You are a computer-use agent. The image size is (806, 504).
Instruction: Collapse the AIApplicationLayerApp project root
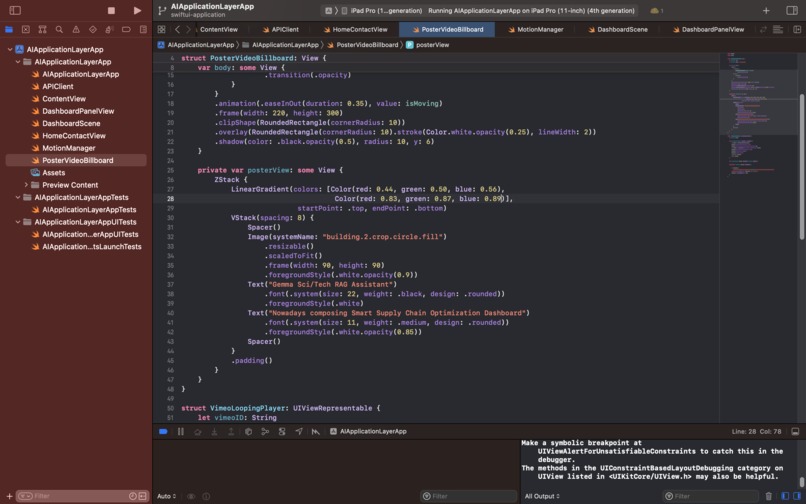(x=9, y=49)
